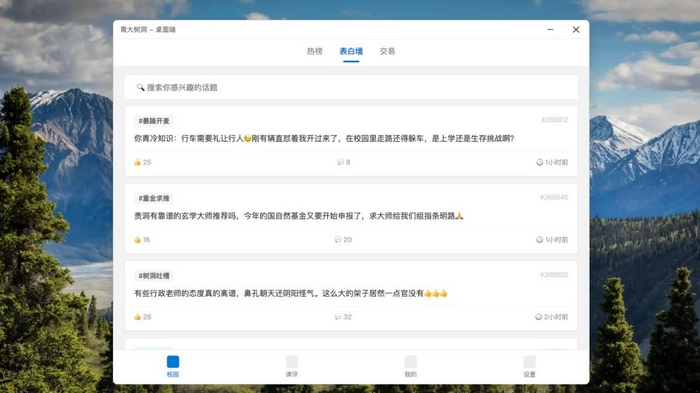Close the 青大树洞 window
700x393 pixels.
576,29
